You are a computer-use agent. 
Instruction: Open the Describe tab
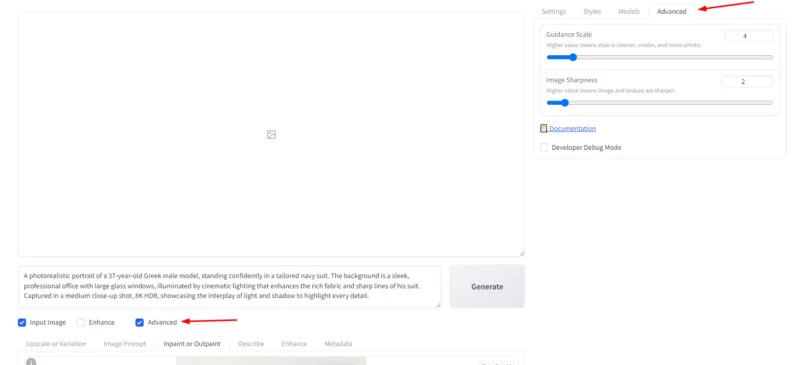click(251, 344)
